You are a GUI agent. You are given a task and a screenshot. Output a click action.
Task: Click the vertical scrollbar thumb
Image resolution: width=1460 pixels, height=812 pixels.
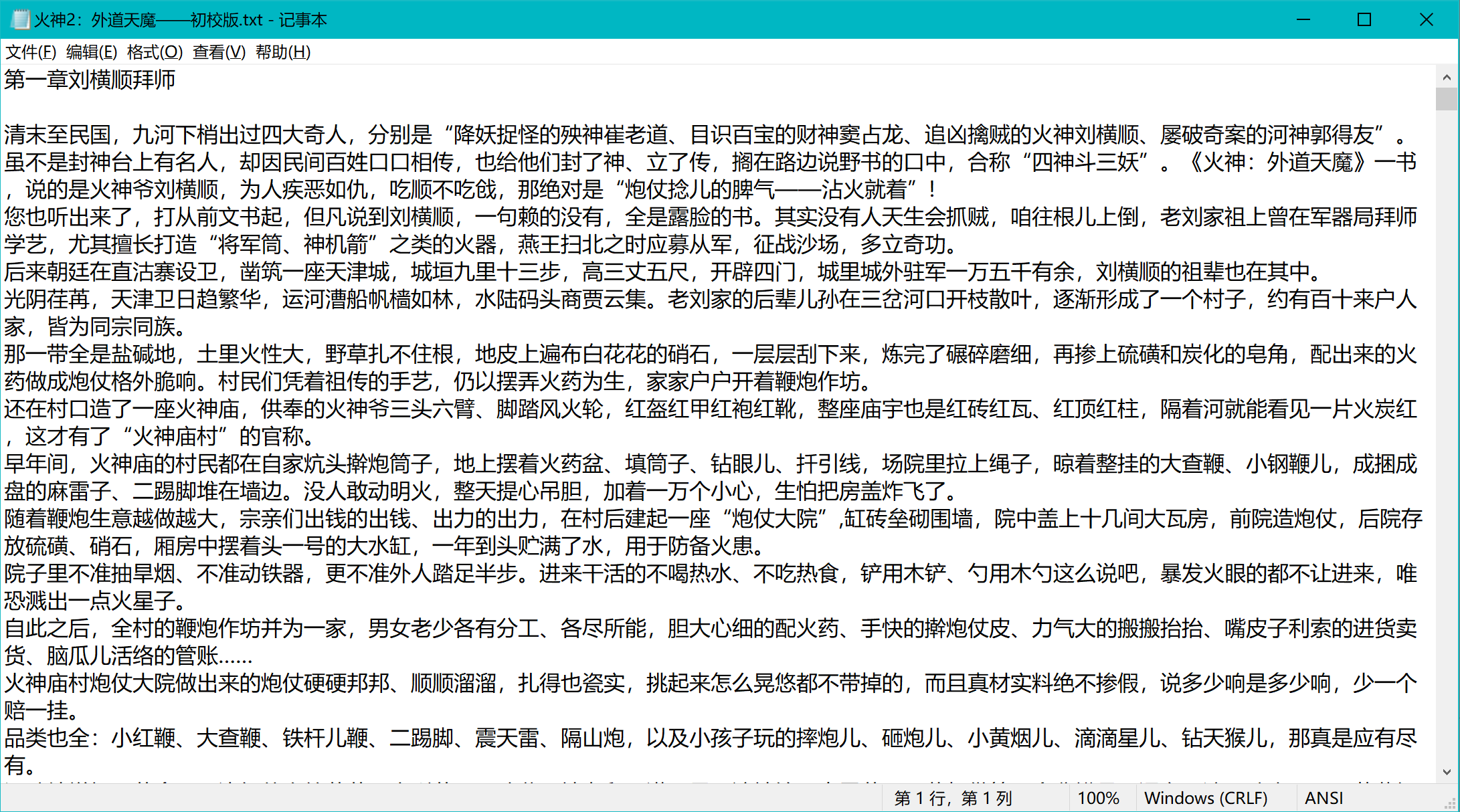1447,99
